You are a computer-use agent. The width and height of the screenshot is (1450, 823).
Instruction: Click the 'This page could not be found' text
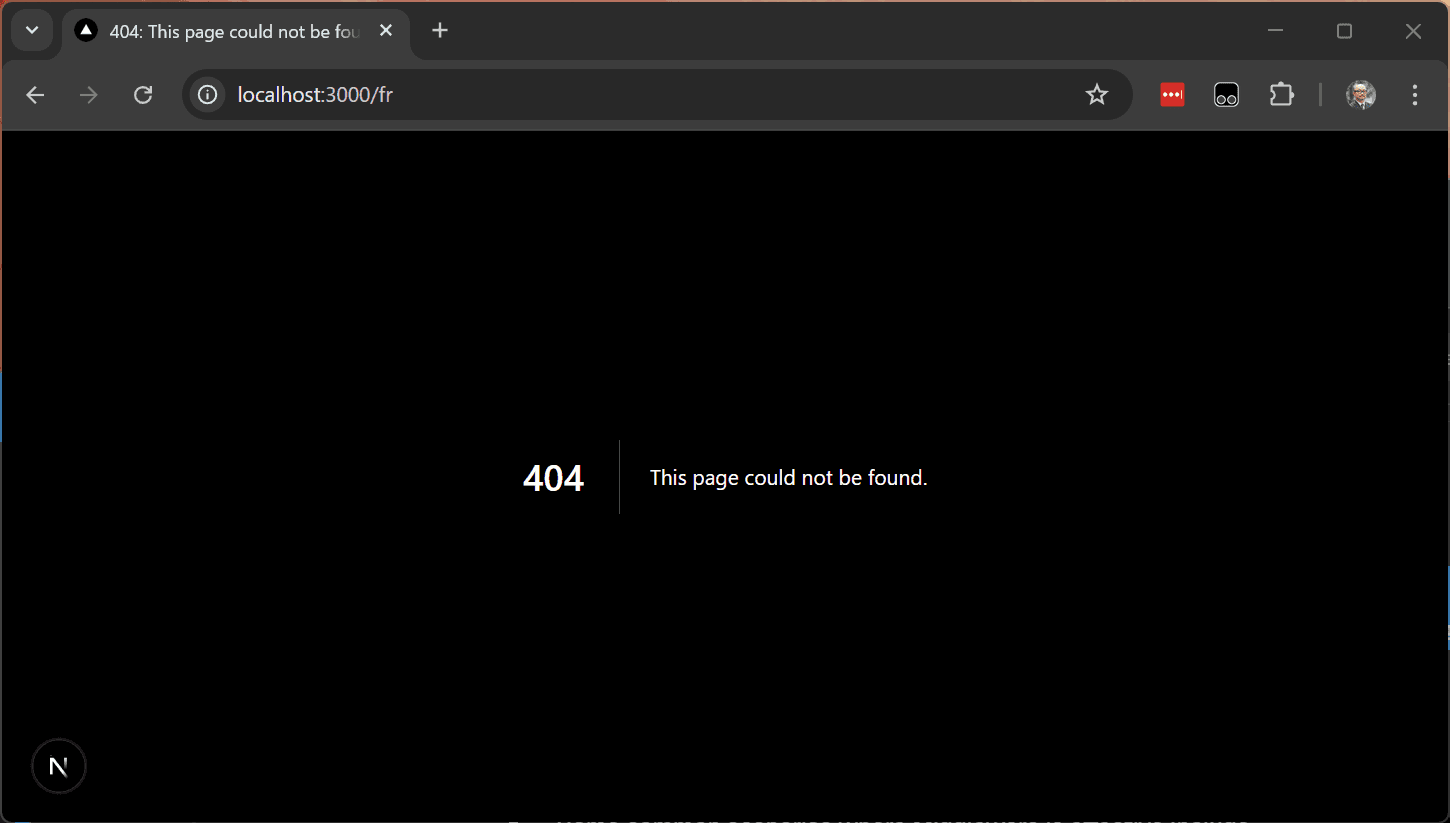[788, 478]
